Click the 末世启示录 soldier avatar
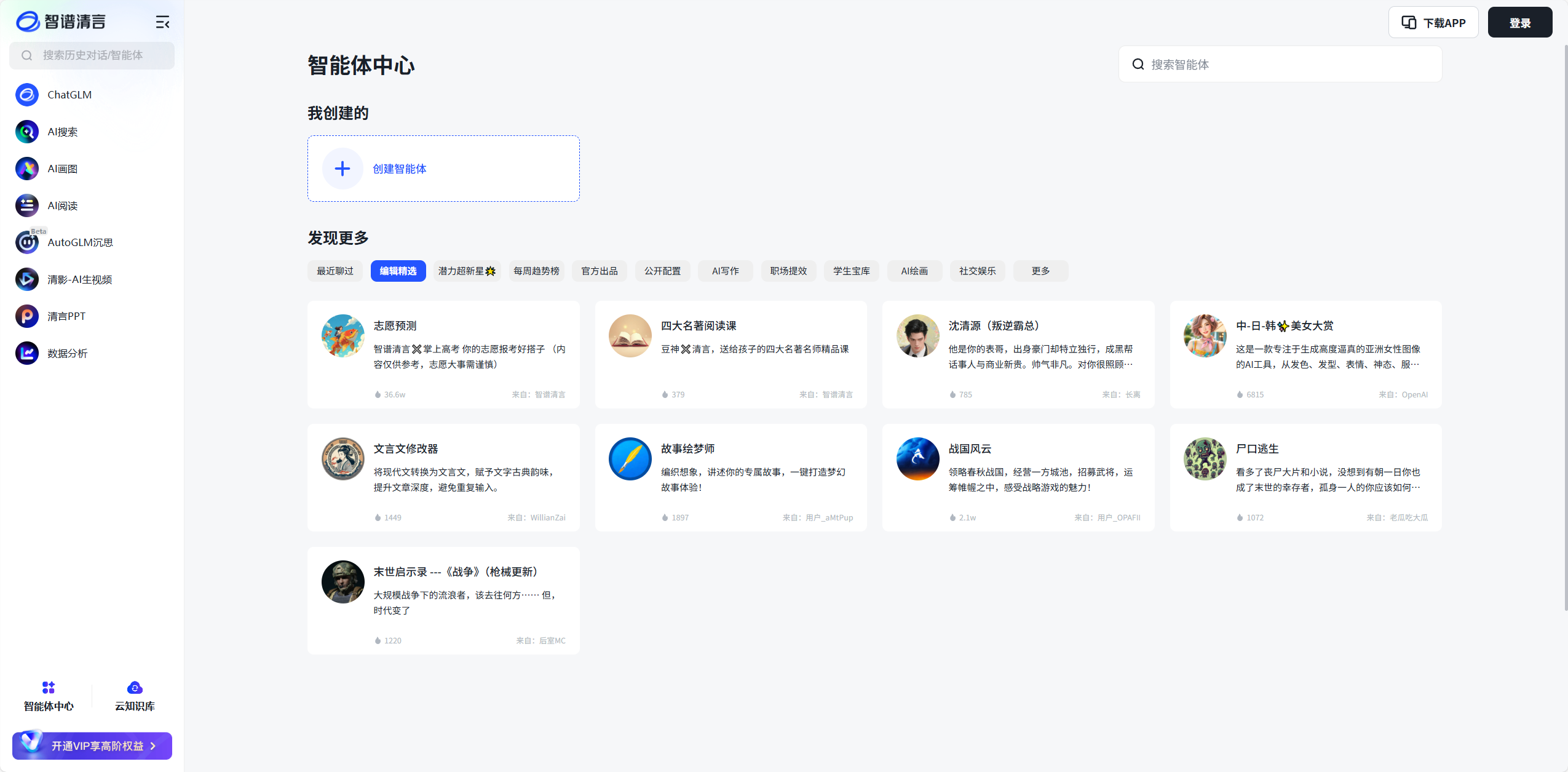The image size is (1568, 772). [343, 582]
